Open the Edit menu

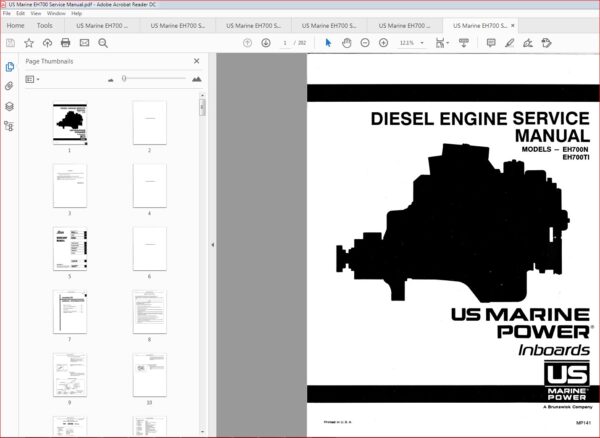coord(20,13)
